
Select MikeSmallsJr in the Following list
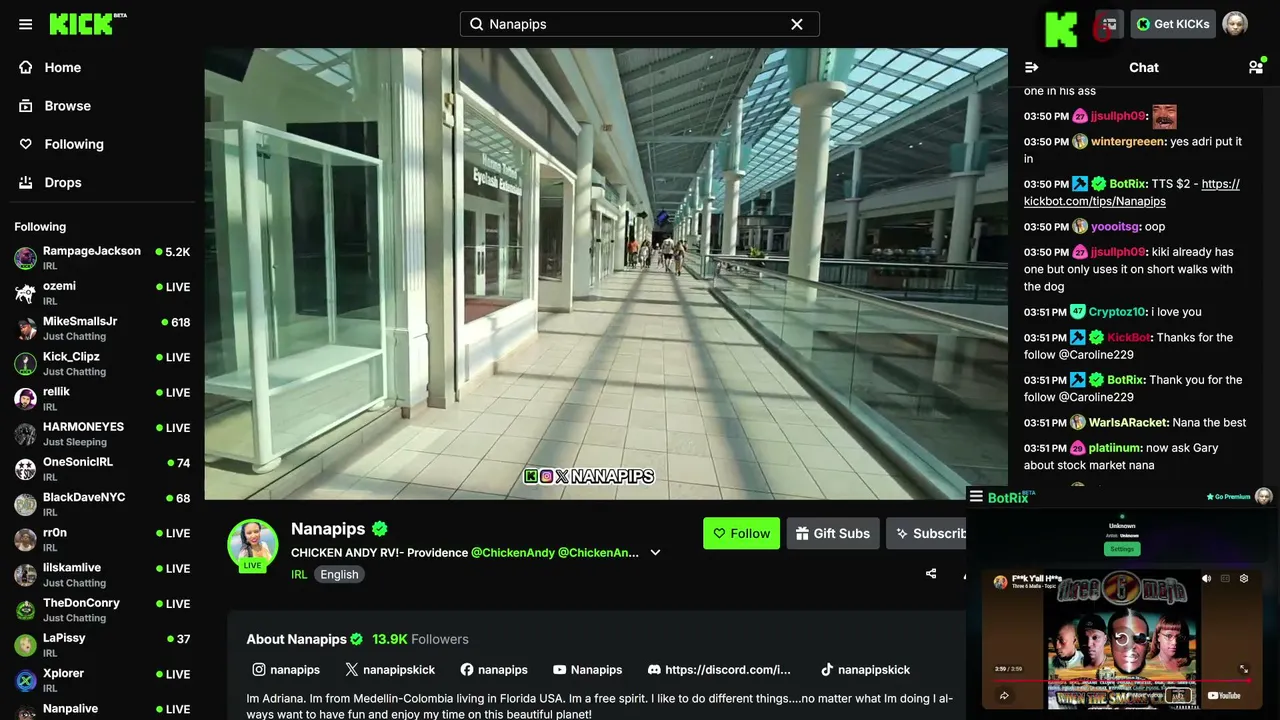(x=100, y=328)
